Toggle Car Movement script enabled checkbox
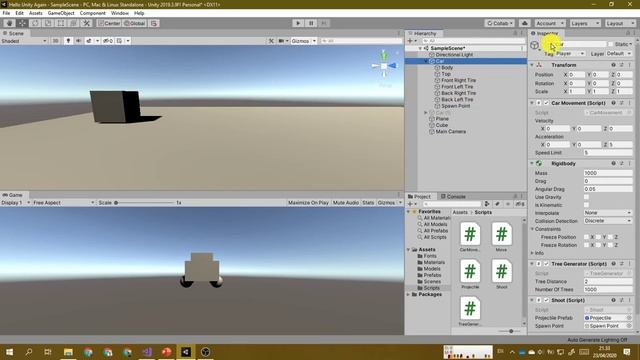The width and height of the screenshot is (640, 360). point(546,103)
